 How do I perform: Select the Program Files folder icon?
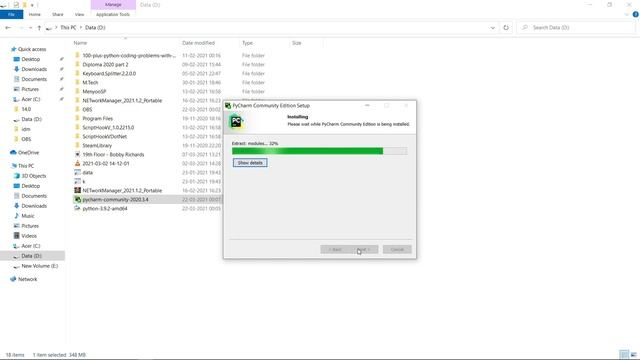click(x=77, y=118)
